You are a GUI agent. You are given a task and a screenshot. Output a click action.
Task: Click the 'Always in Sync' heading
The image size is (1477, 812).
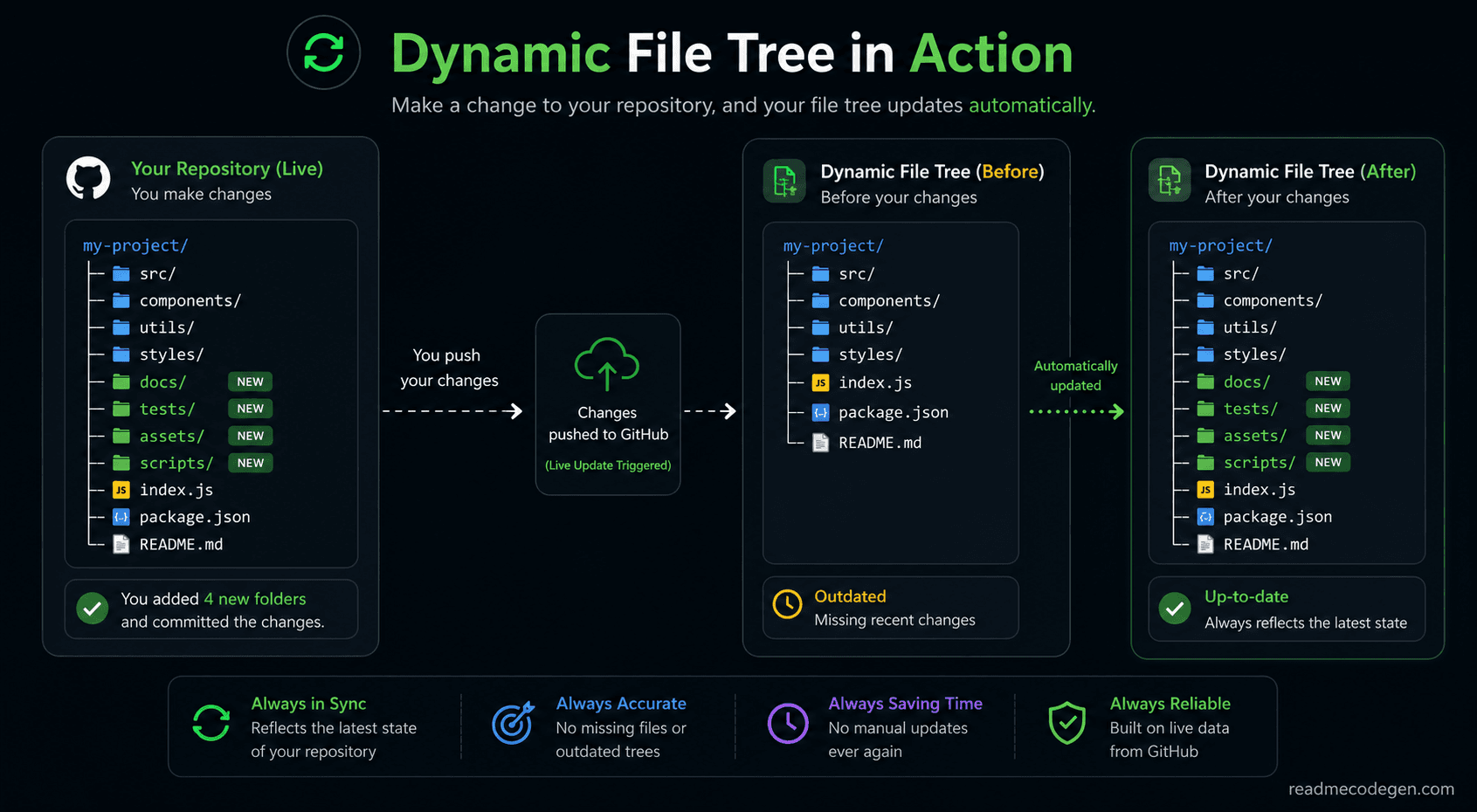coord(308,704)
